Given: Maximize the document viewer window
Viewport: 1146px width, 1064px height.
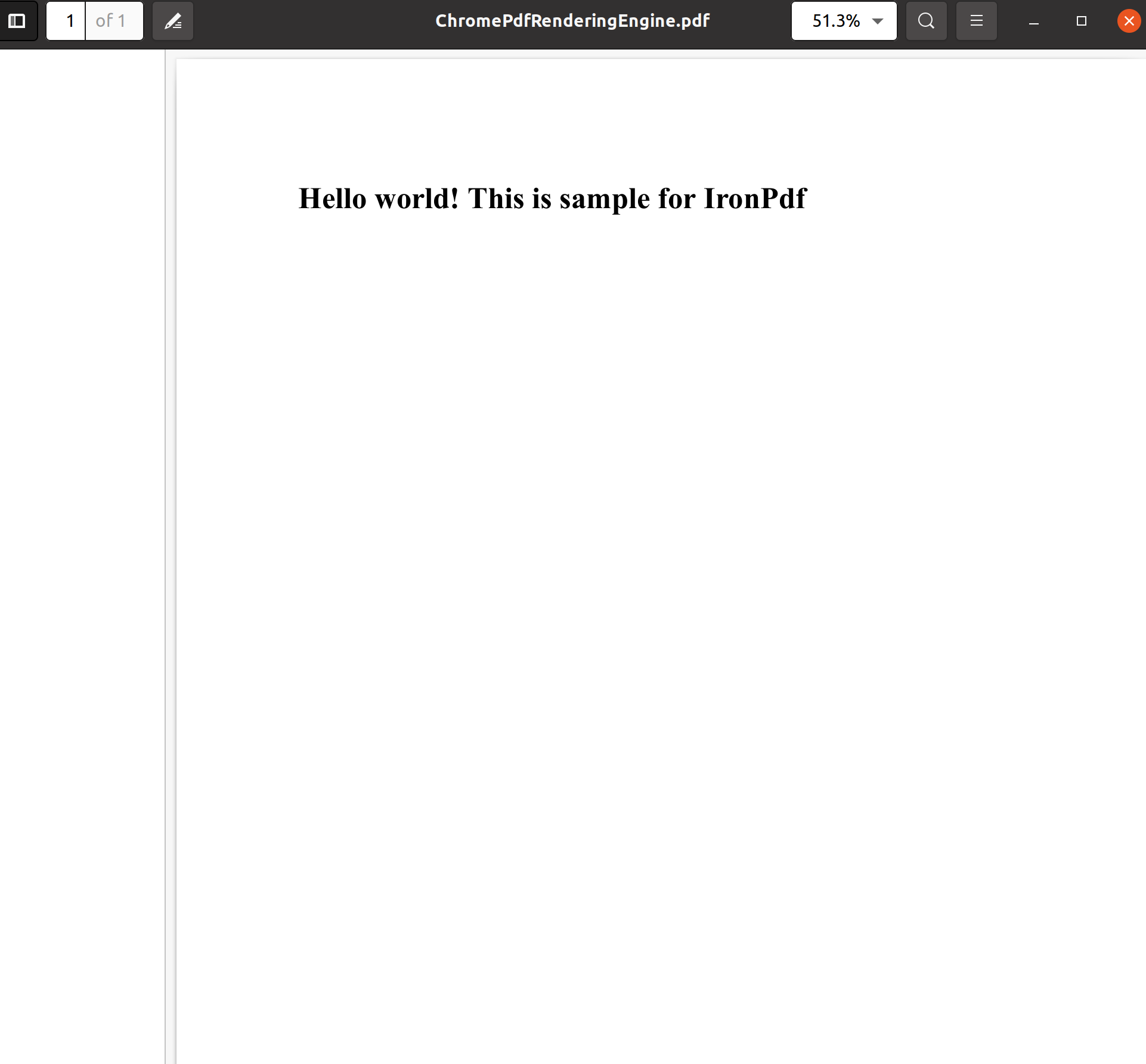Looking at the screenshot, I should [1081, 21].
